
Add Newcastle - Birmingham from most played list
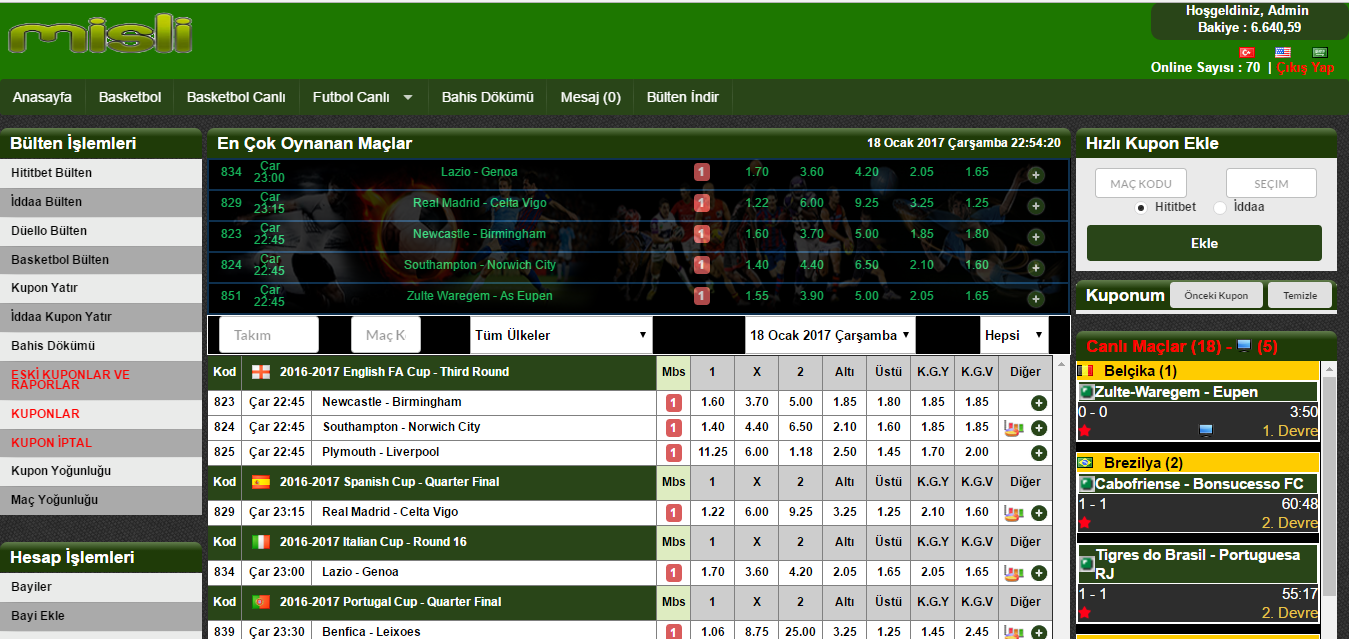1036,237
